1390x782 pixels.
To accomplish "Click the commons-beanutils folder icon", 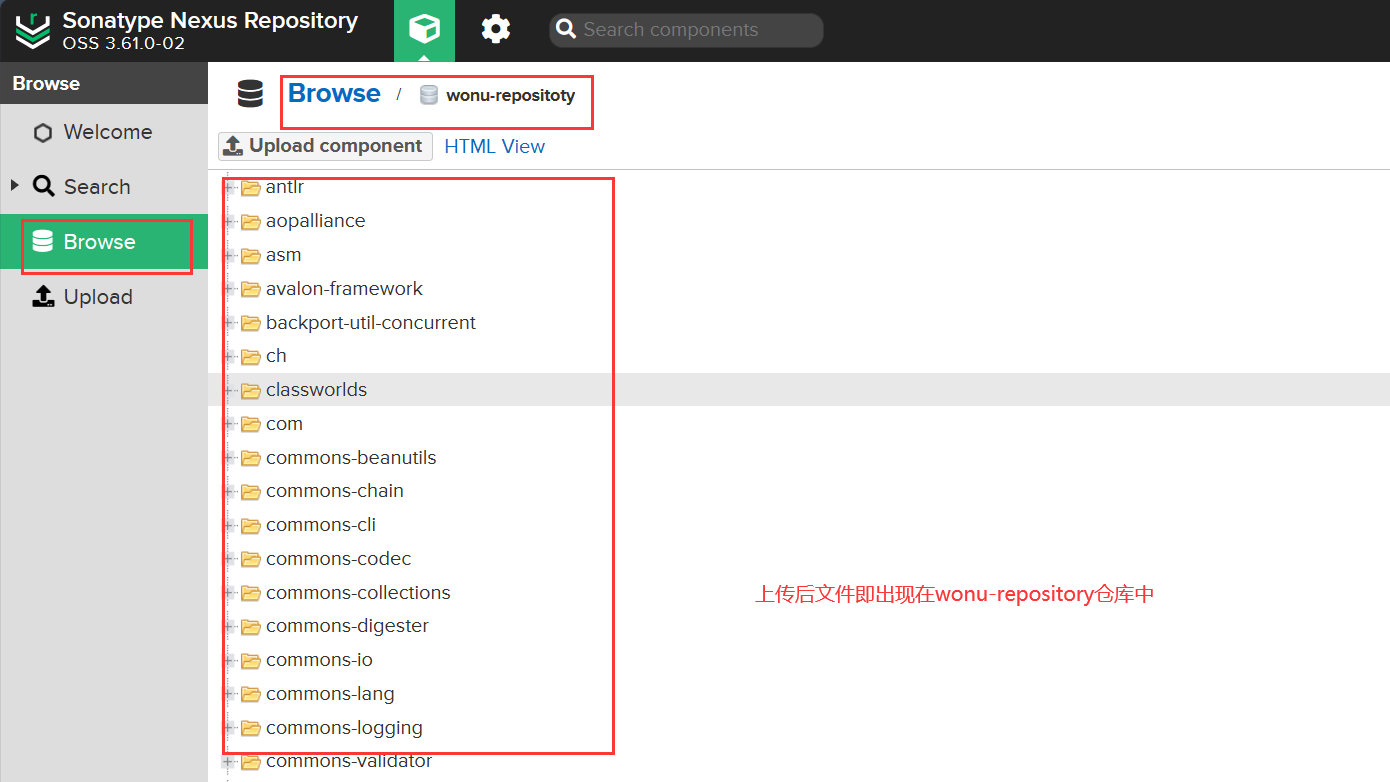I will [x=250, y=458].
